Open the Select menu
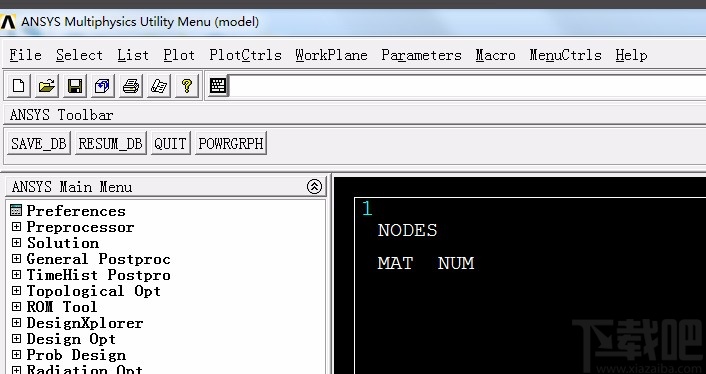706x374 pixels. (x=80, y=55)
